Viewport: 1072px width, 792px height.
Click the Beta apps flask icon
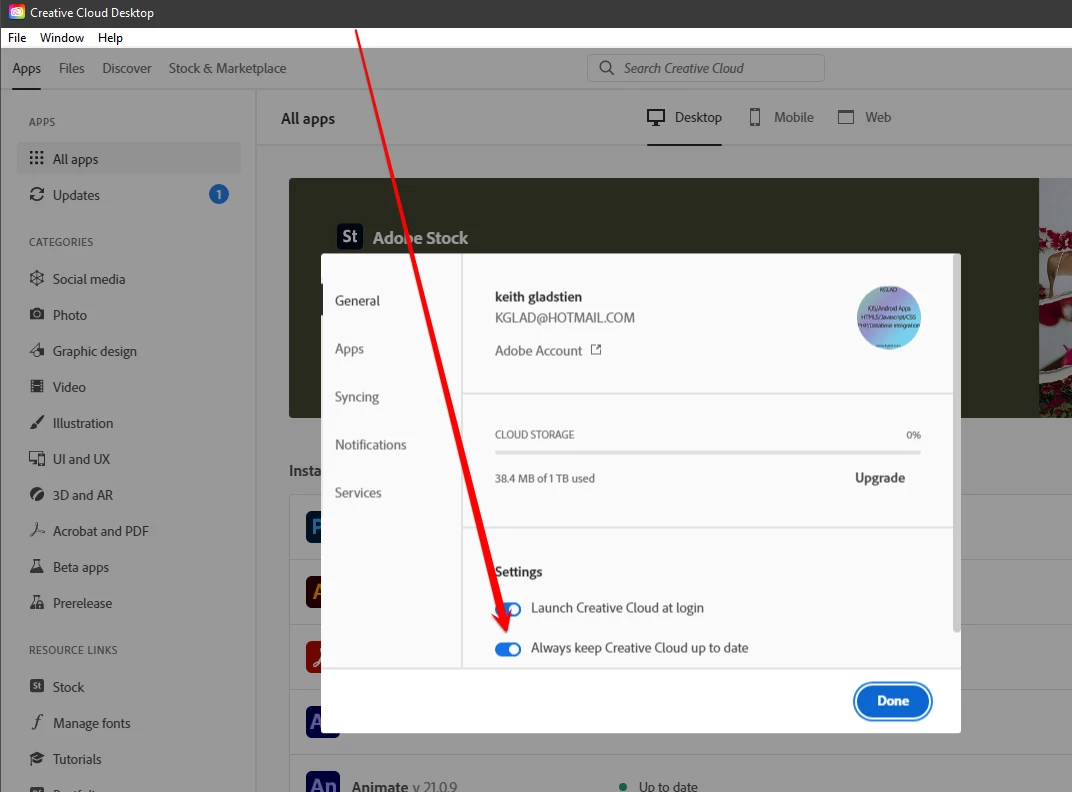37,566
